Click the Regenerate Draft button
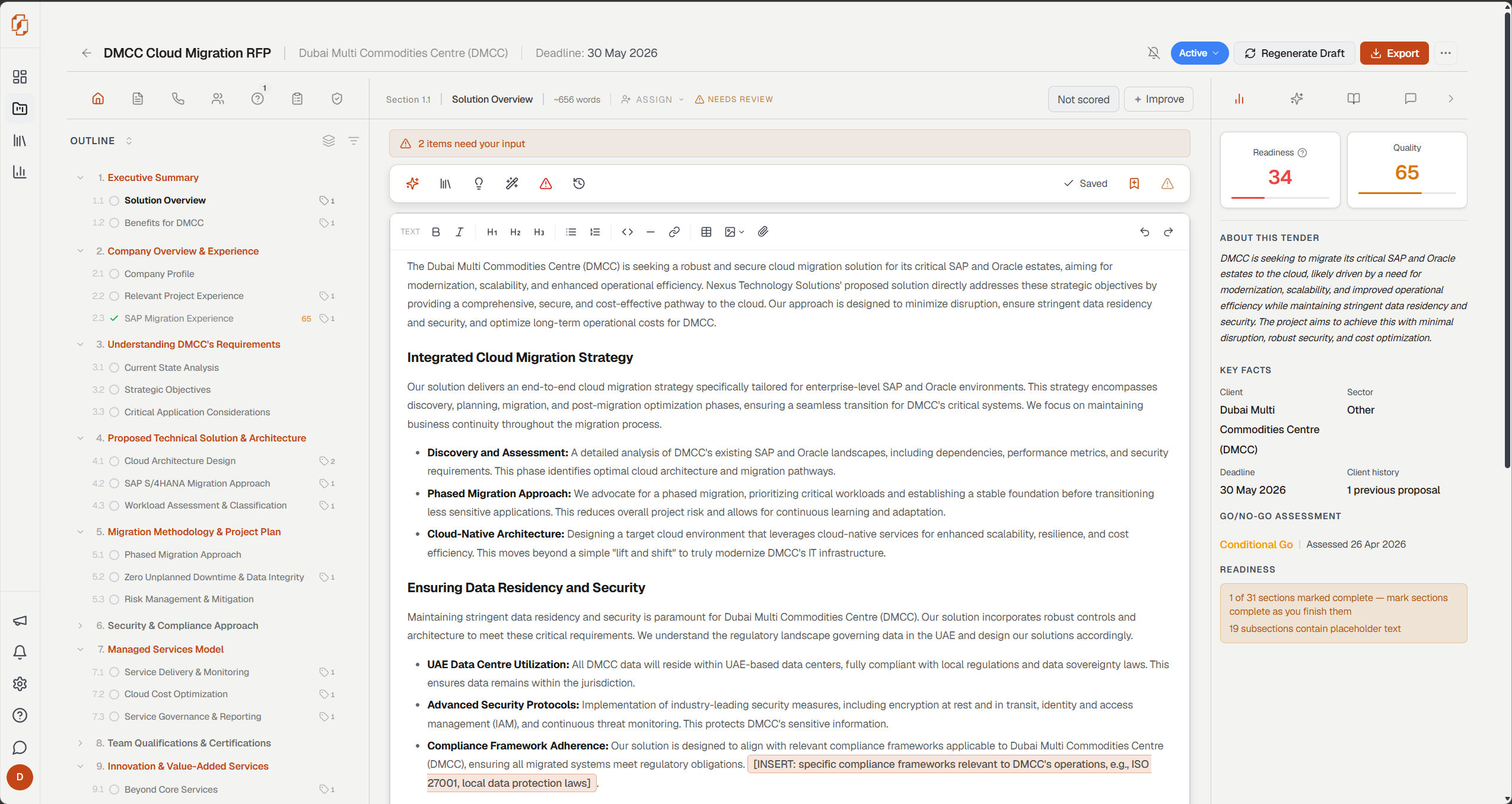 tap(1294, 53)
